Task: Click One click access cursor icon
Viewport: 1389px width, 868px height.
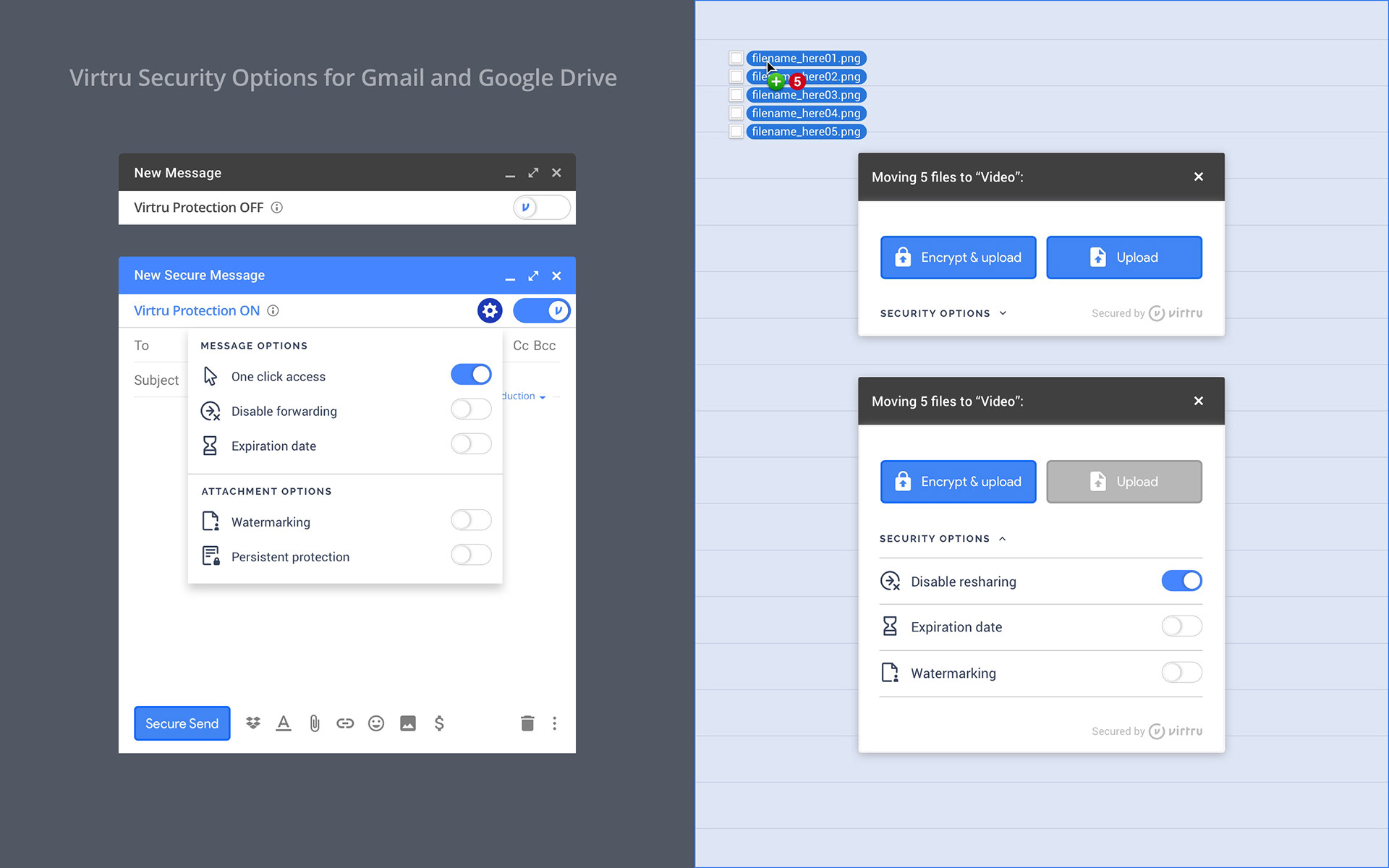Action: 210,376
